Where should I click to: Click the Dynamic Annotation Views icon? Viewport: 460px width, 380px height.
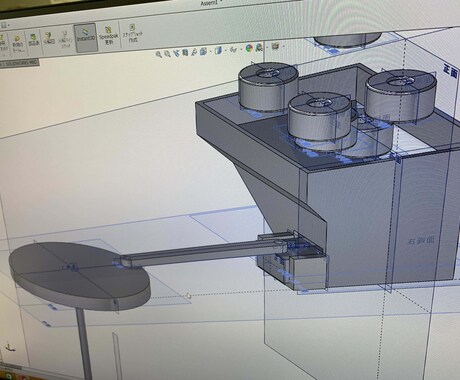tap(194, 52)
